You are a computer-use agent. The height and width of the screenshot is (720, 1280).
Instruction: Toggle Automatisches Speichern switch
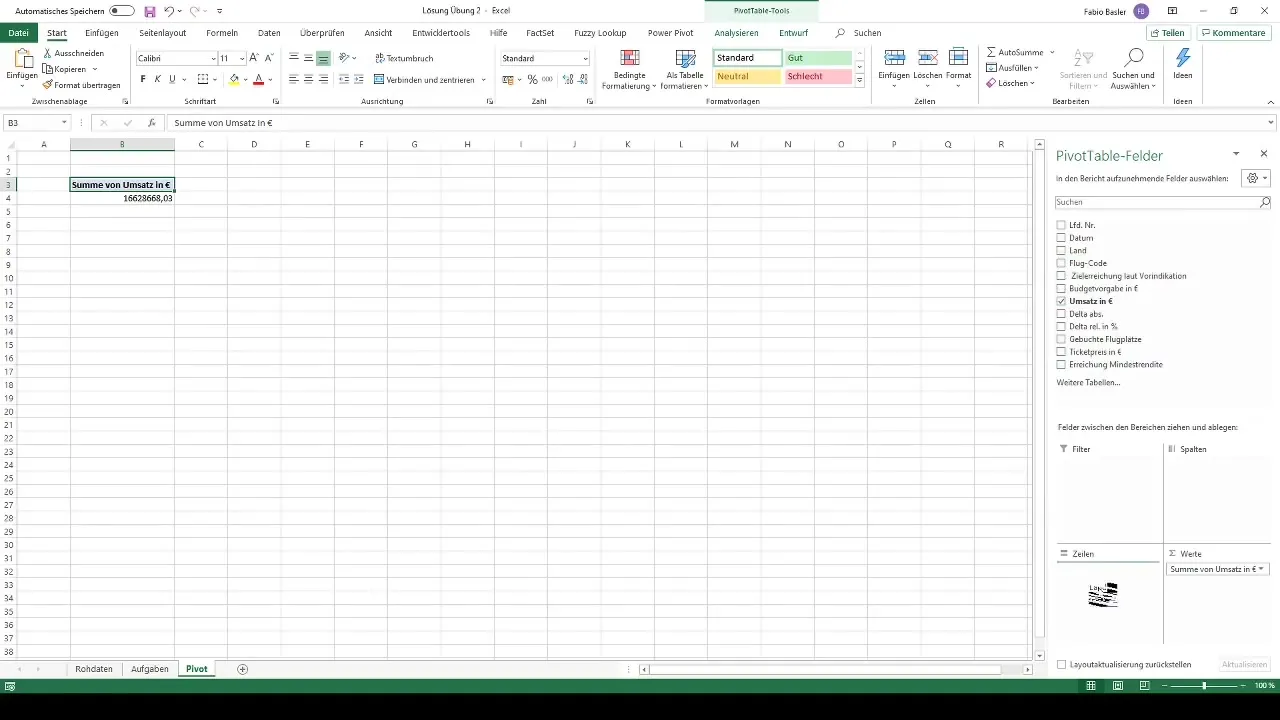coord(122,11)
